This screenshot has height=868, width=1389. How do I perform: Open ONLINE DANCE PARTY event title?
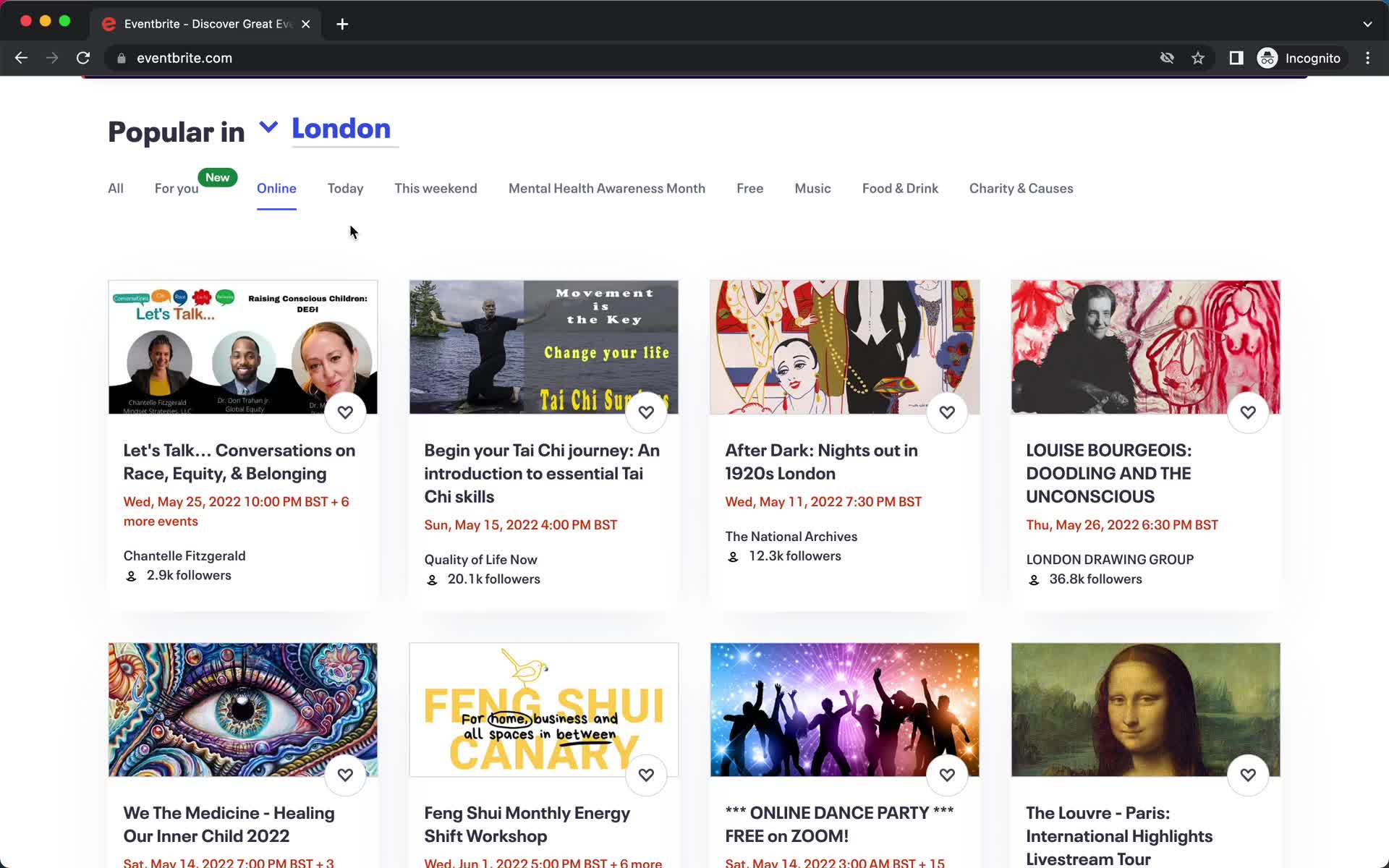pos(839,824)
